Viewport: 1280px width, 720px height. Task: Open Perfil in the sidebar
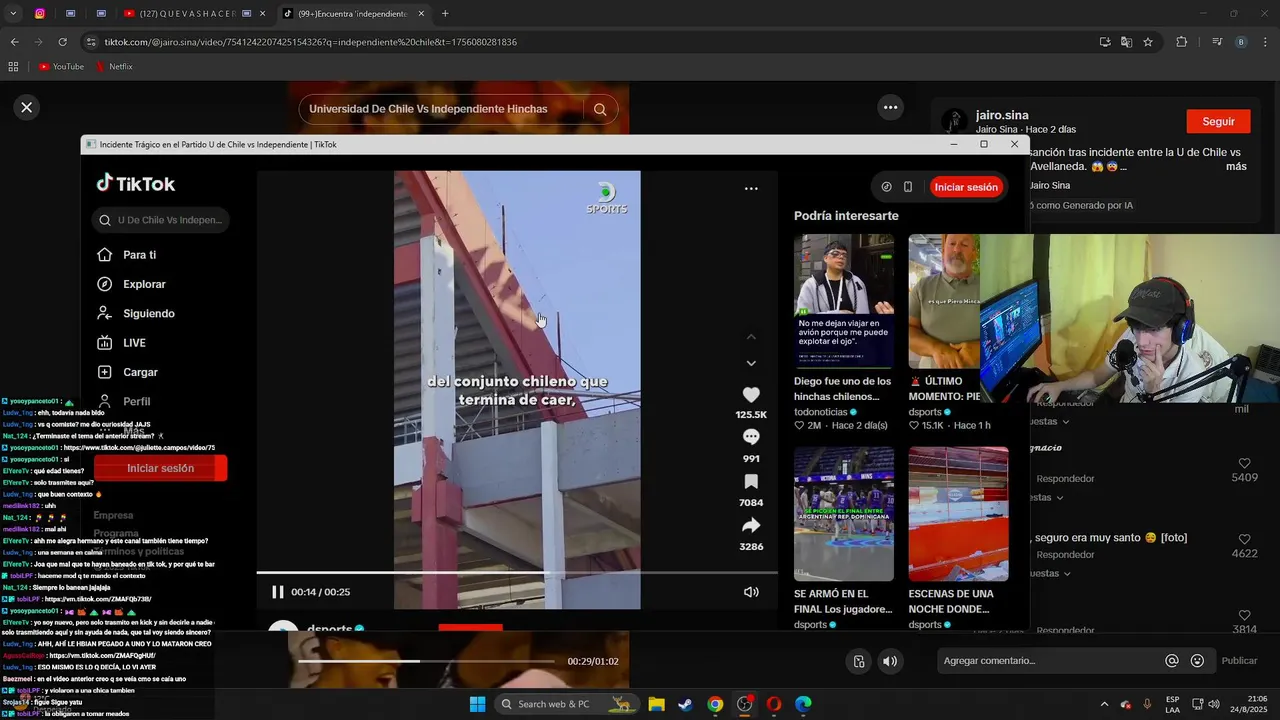pos(136,401)
